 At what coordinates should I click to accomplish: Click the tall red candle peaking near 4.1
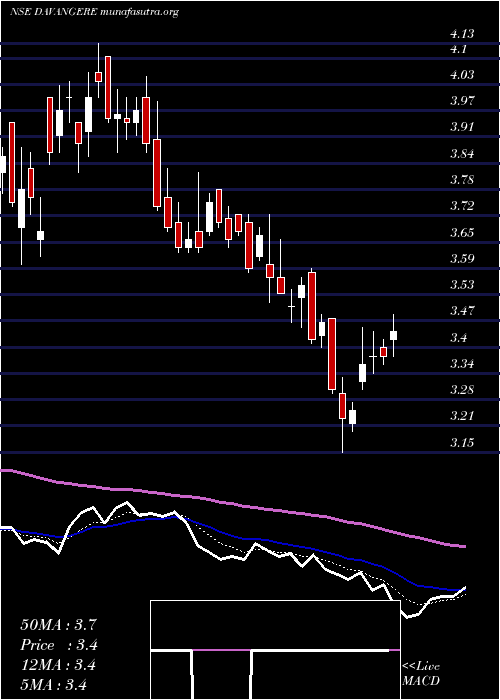pyautogui.click(x=108, y=88)
